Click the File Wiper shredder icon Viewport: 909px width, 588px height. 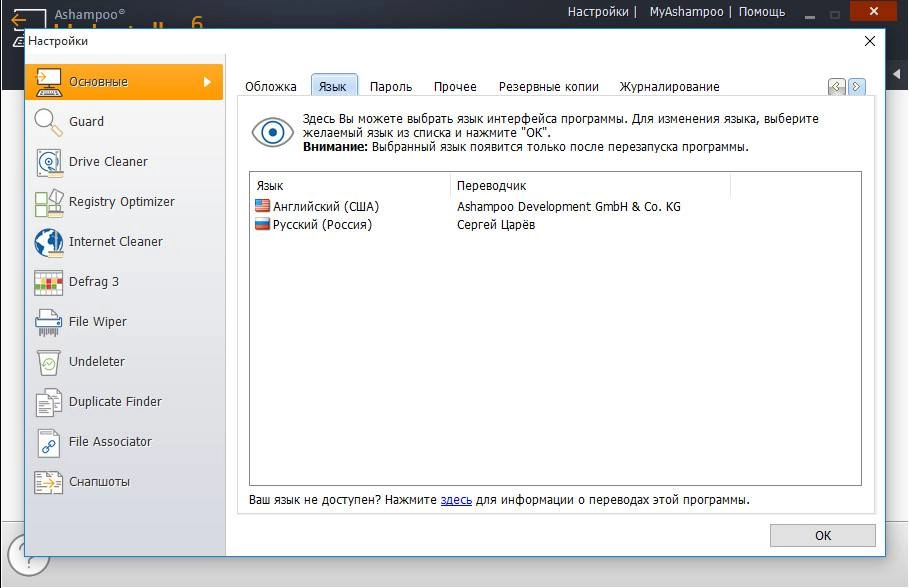[x=49, y=322]
